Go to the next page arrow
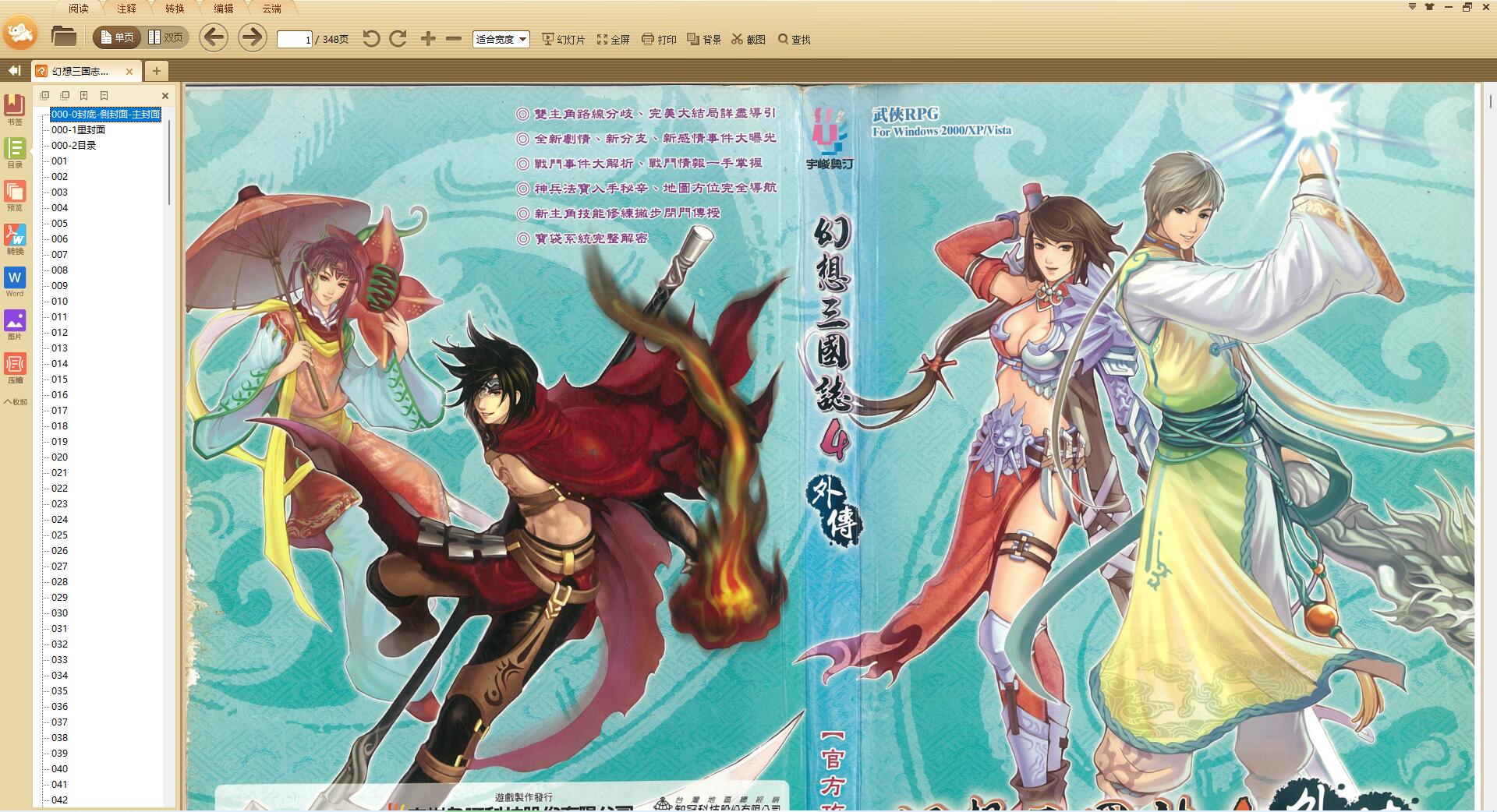The height and width of the screenshot is (812, 1497). click(x=252, y=37)
